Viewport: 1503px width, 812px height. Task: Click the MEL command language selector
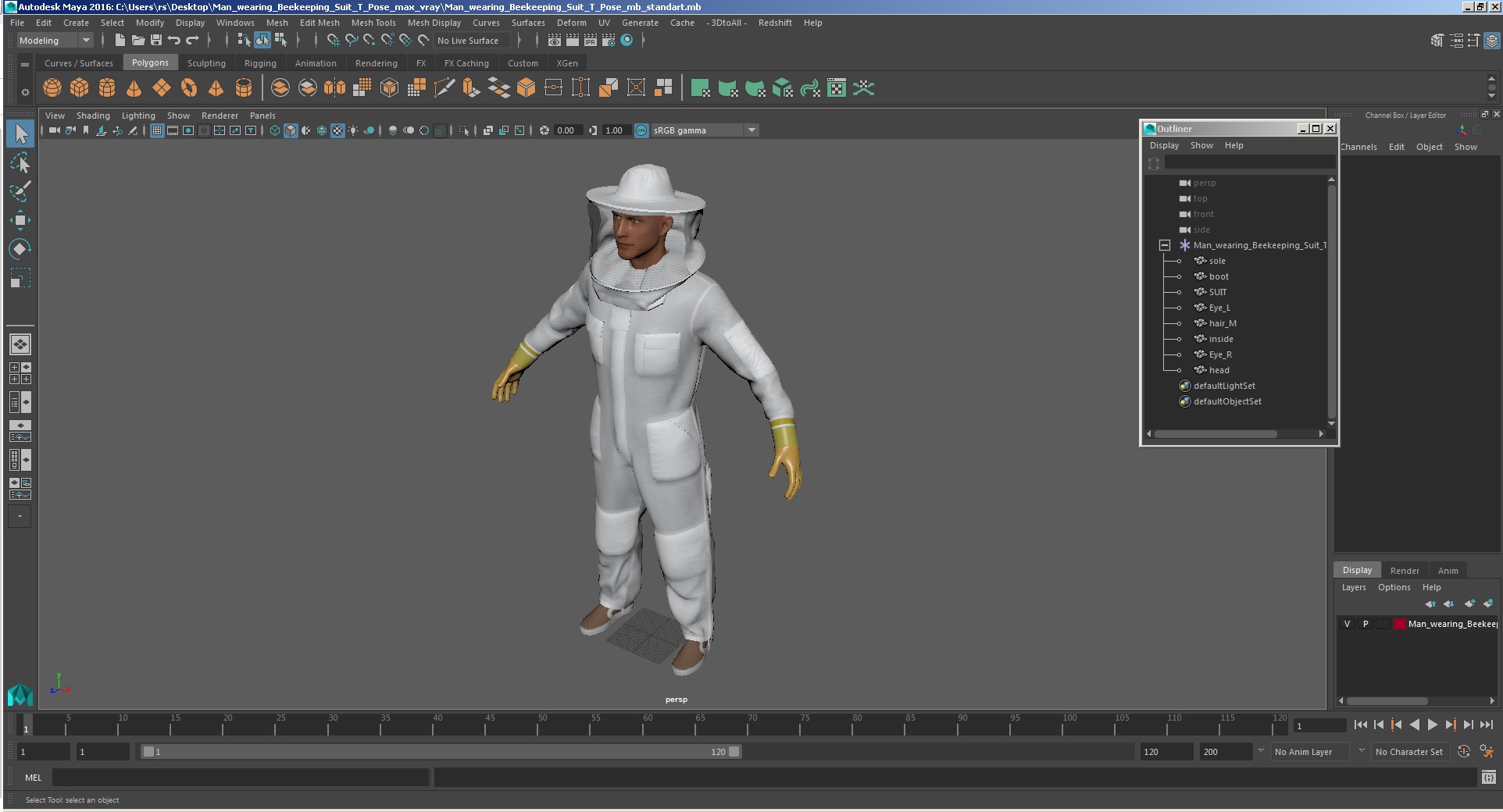coord(33,778)
